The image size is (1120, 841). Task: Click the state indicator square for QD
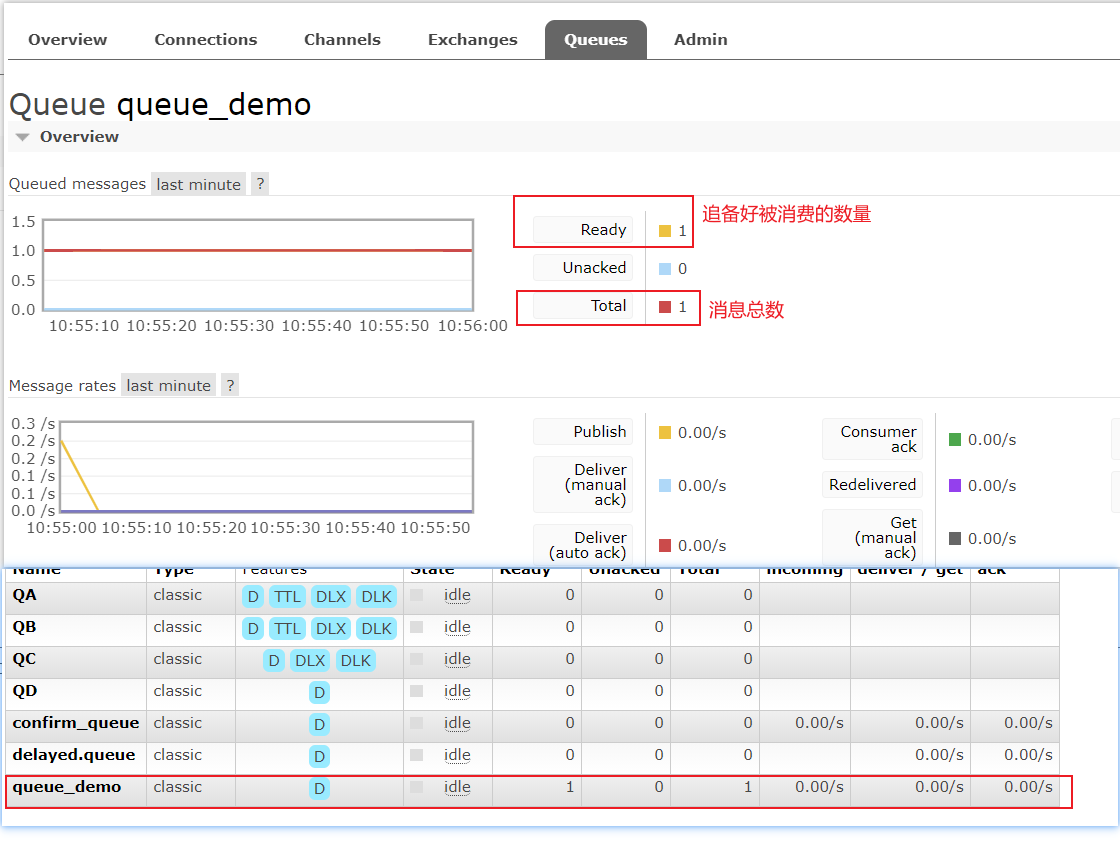coord(417,692)
